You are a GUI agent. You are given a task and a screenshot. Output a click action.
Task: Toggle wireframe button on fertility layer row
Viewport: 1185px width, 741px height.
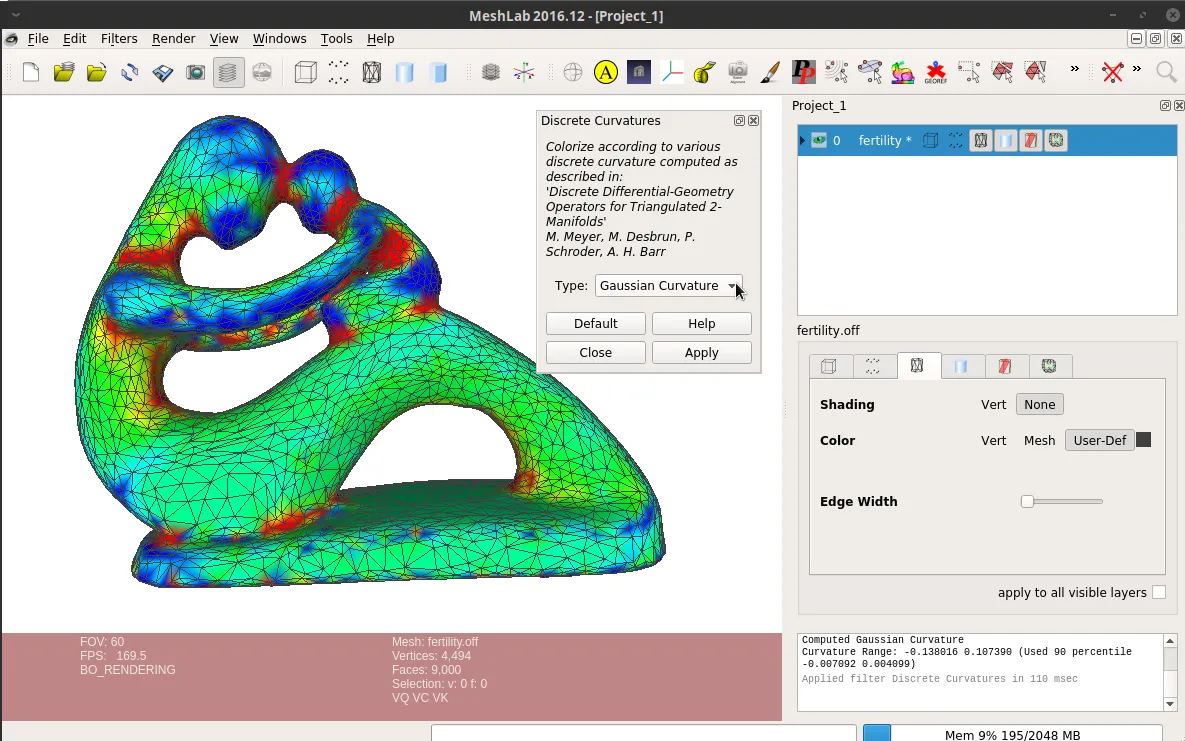click(980, 141)
